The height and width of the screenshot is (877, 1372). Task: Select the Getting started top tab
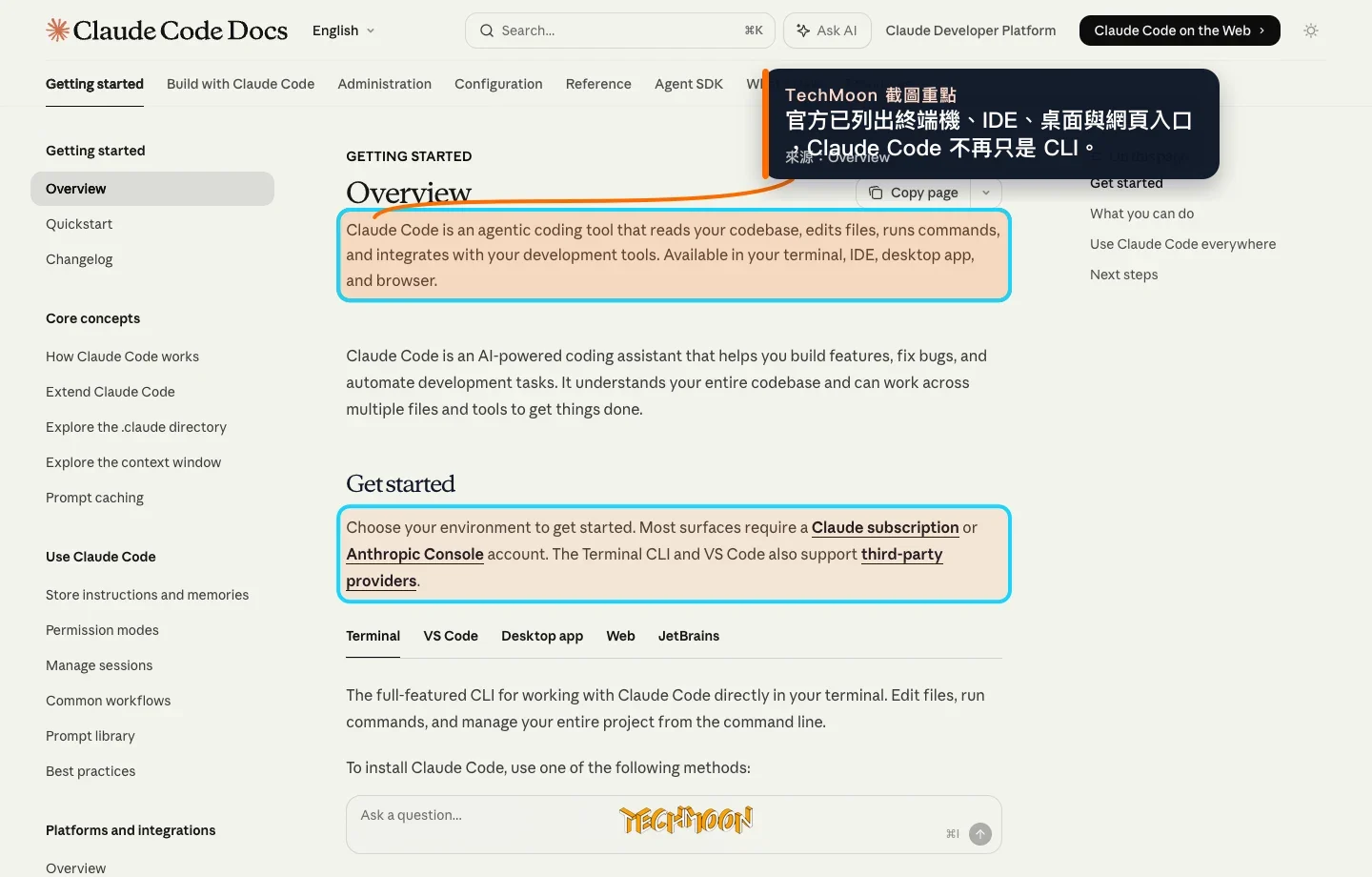click(94, 84)
